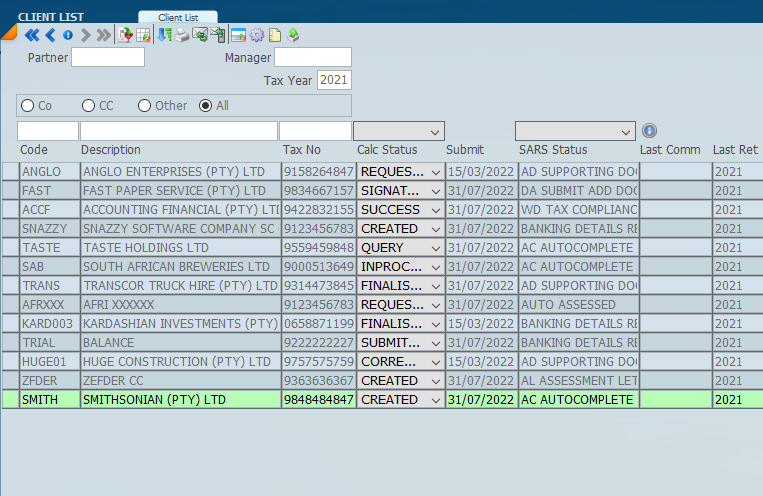Choose the Other radio button

pyautogui.click(x=145, y=105)
